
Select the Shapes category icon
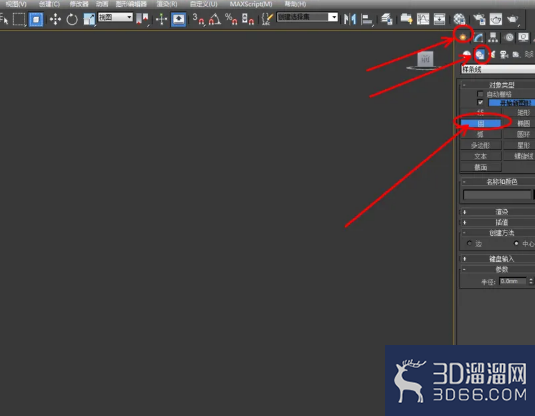pos(480,54)
